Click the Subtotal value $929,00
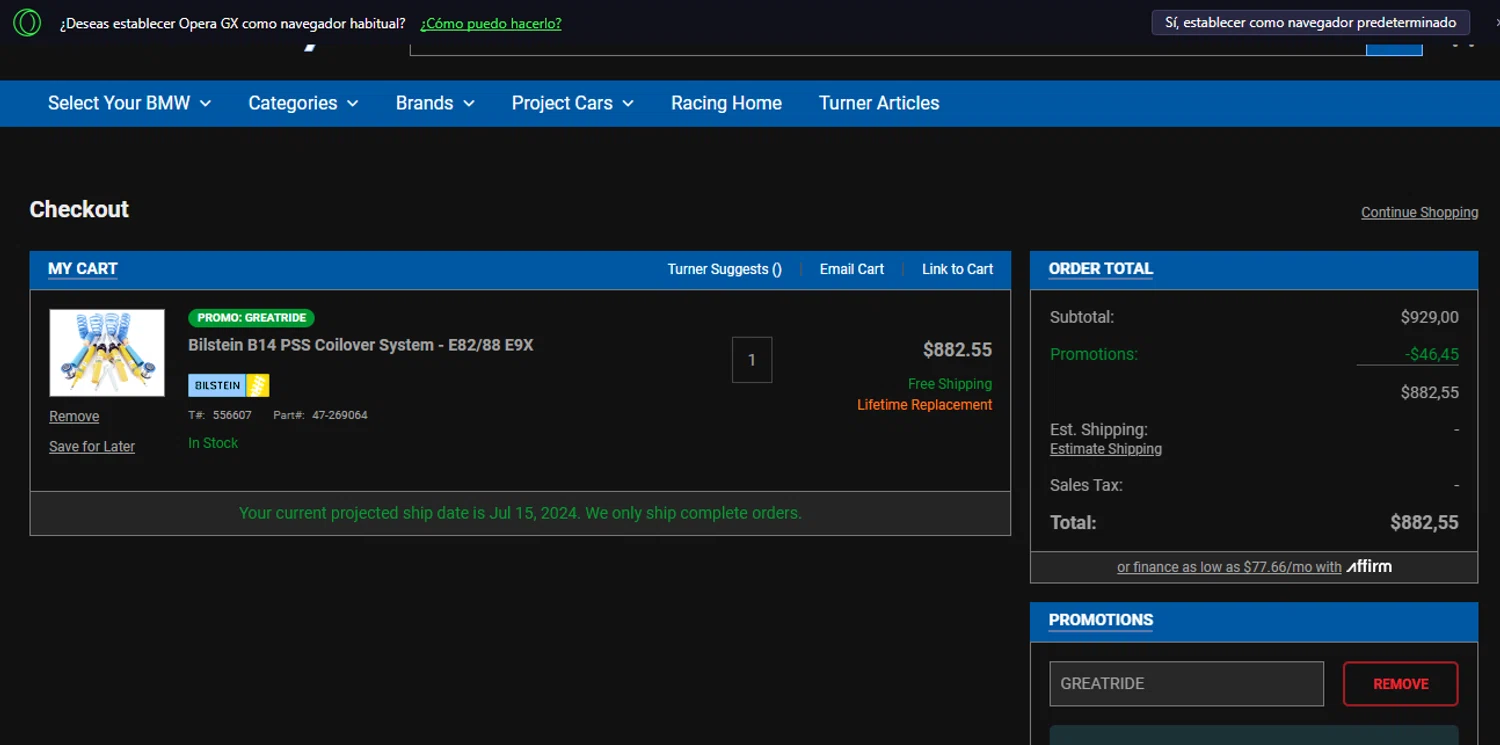The height and width of the screenshot is (745, 1500). point(1429,317)
